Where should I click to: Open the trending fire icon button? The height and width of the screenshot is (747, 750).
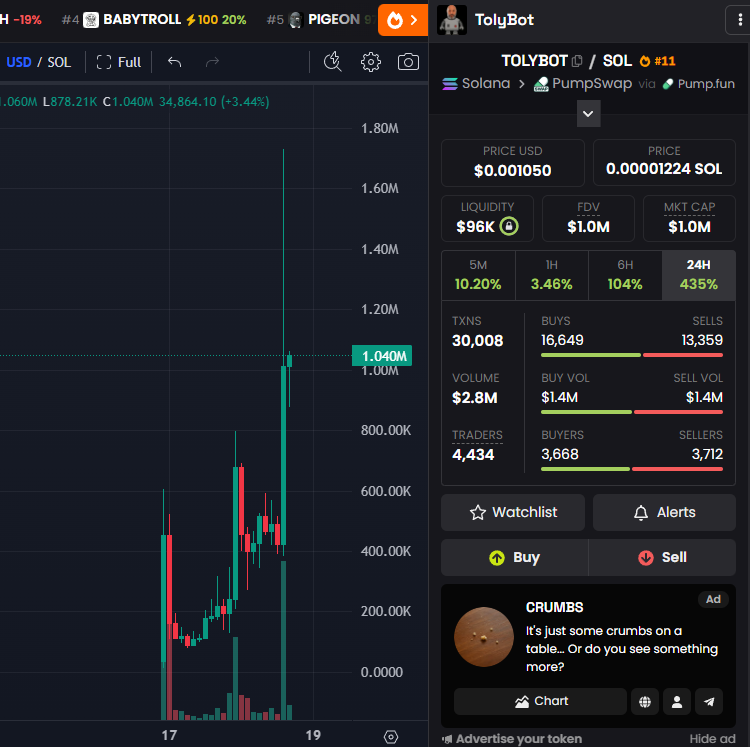click(403, 20)
